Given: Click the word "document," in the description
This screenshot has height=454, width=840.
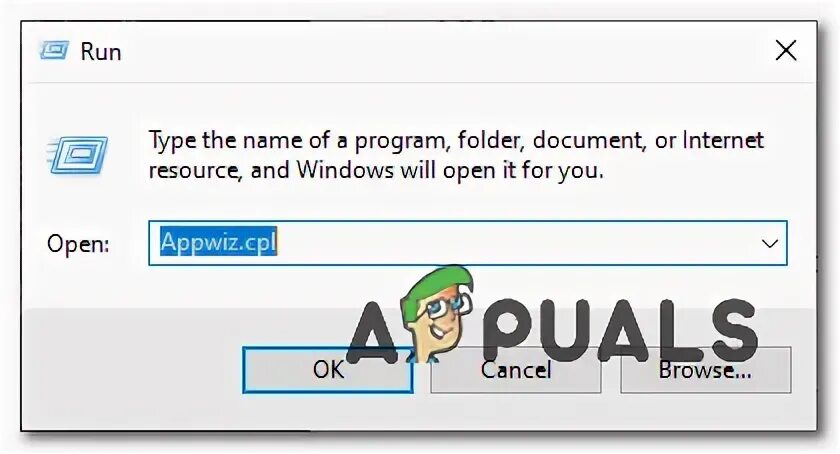Looking at the screenshot, I should (x=588, y=140).
